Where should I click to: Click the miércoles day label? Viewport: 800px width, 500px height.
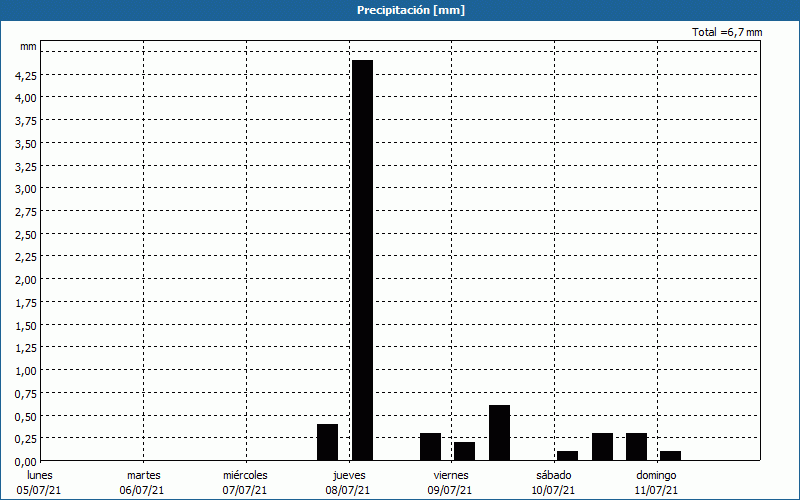245,475
